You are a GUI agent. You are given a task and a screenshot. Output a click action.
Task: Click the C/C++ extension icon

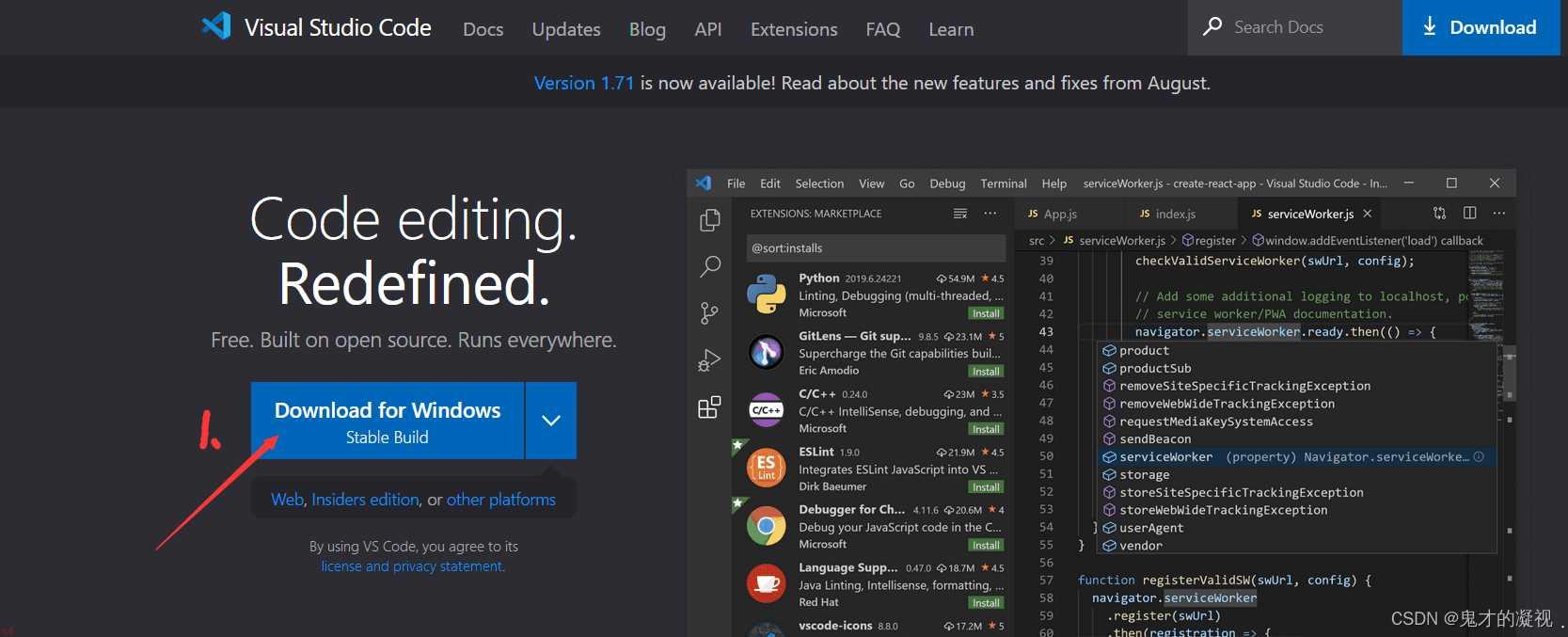coord(767,410)
